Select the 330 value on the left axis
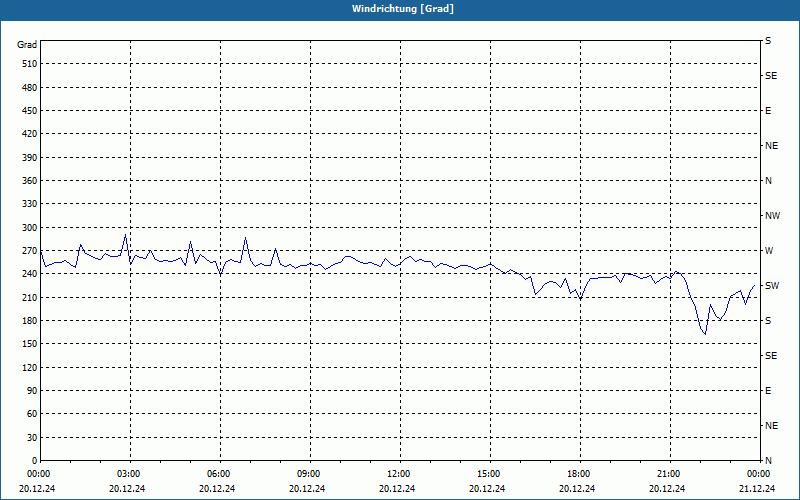This screenshot has height=500, width=800. click(30, 204)
